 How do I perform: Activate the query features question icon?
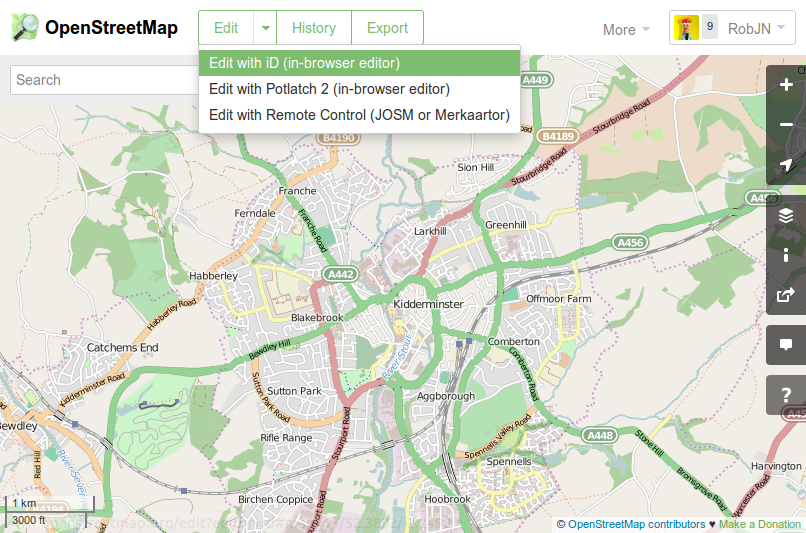(786, 395)
